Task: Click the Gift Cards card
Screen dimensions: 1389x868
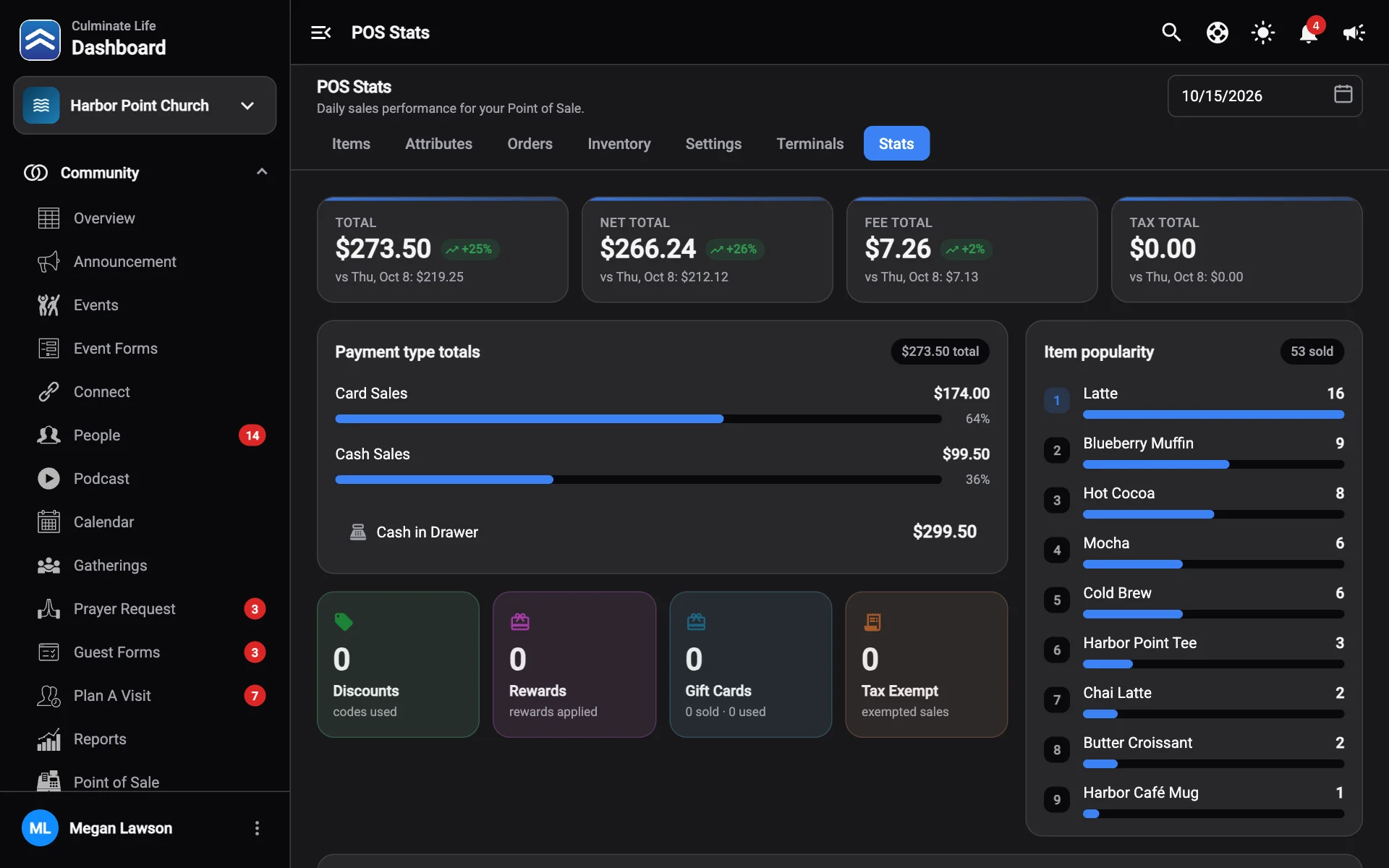Action: point(750,665)
